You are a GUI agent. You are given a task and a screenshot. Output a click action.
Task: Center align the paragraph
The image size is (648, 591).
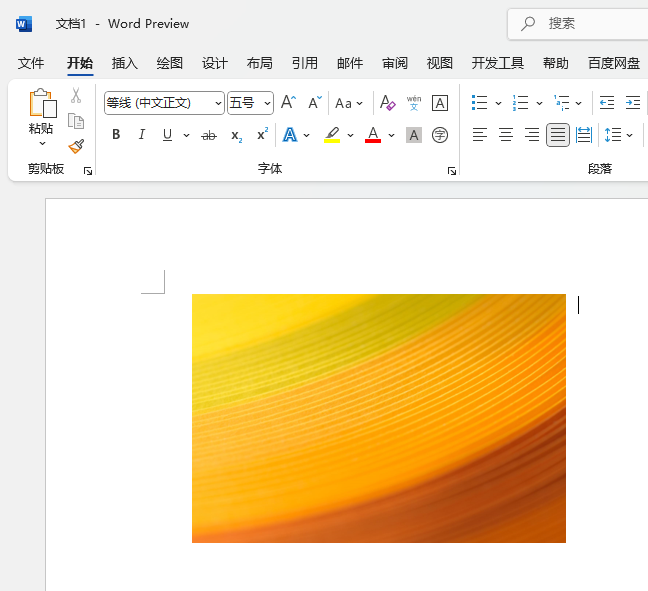click(x=506, y=135)
